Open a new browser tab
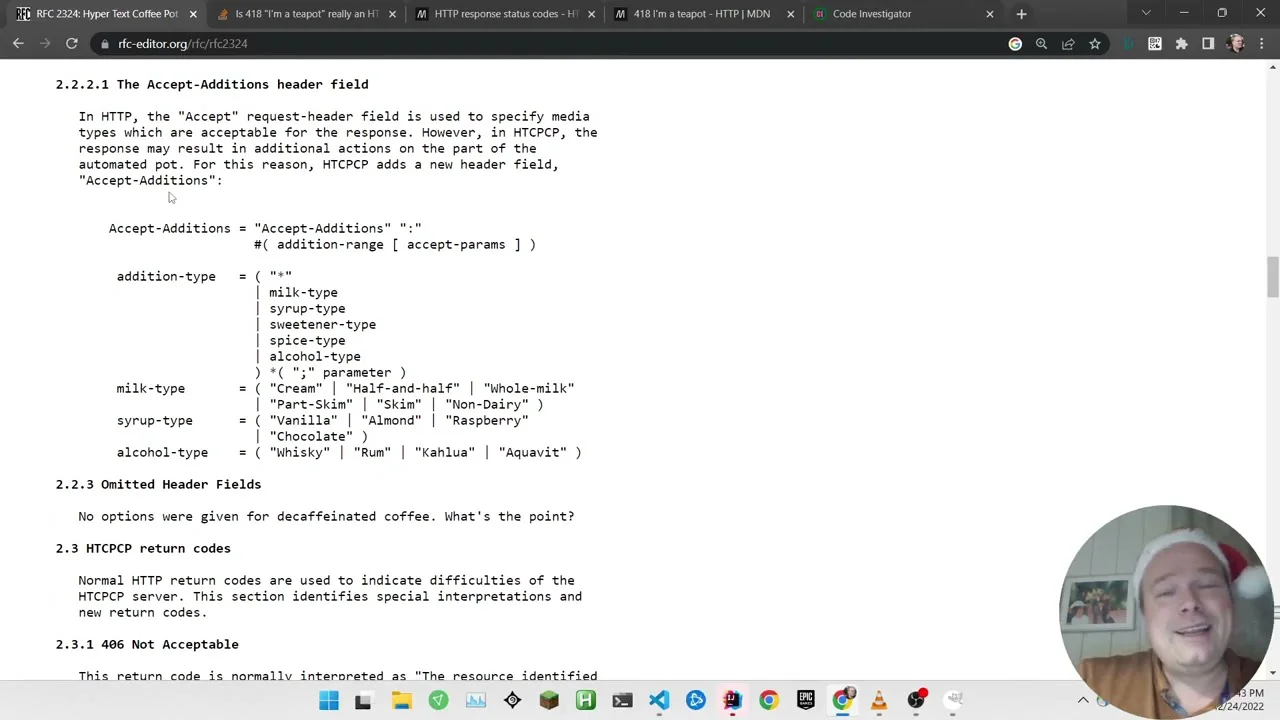This screenshot has height=720, width=1280. (x=1021, y=14)
